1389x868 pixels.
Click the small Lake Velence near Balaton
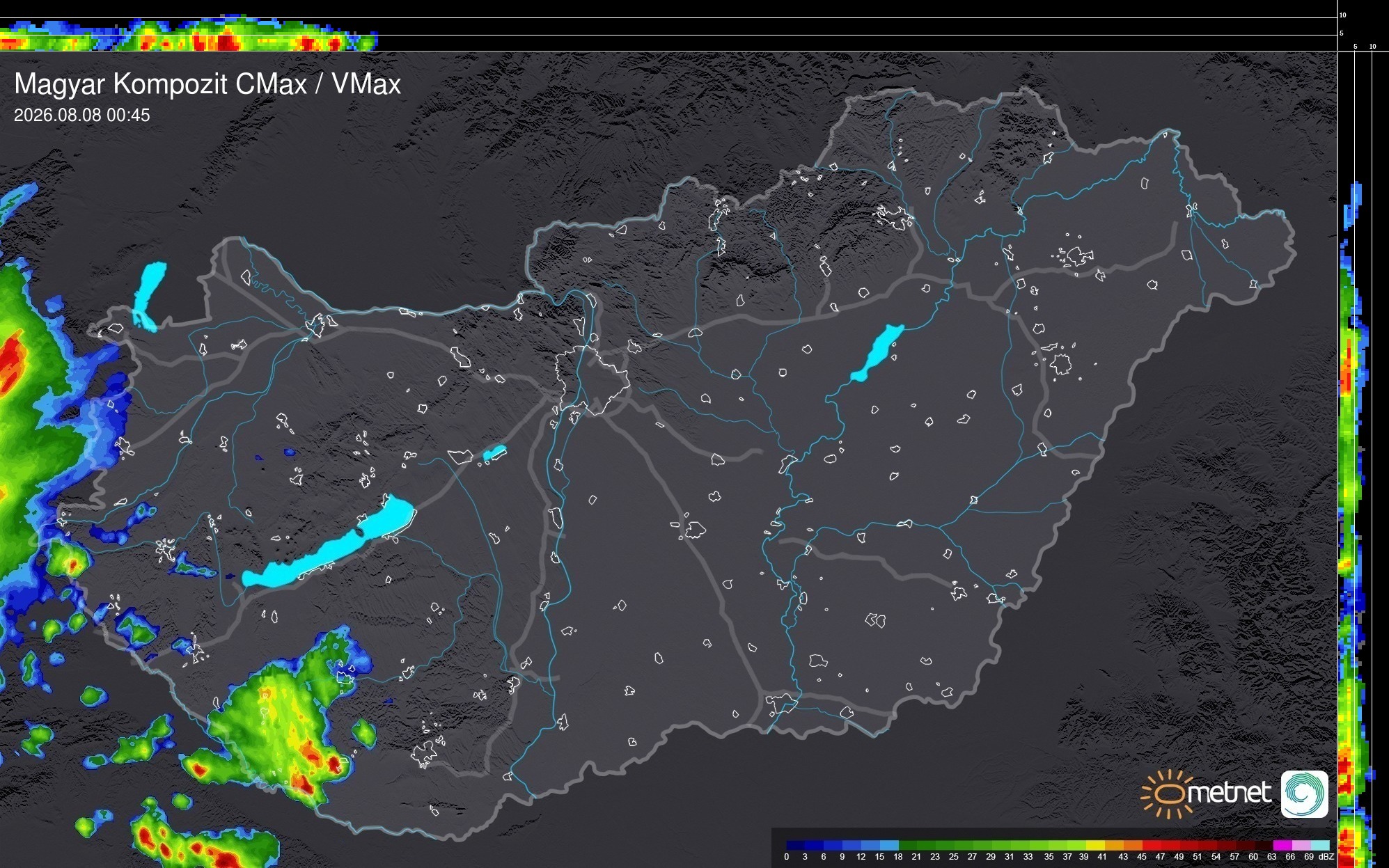494,453
